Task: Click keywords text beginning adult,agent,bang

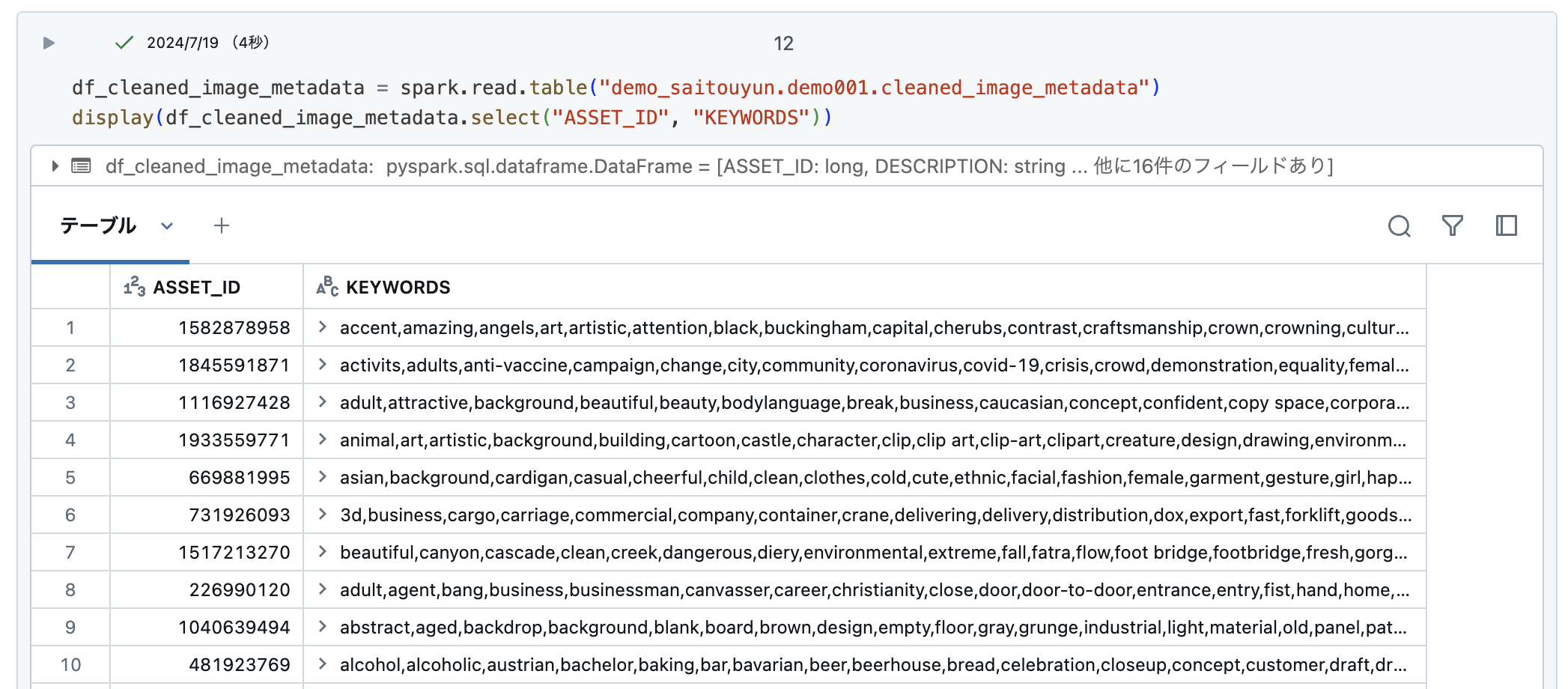Action: click(875, 589)
